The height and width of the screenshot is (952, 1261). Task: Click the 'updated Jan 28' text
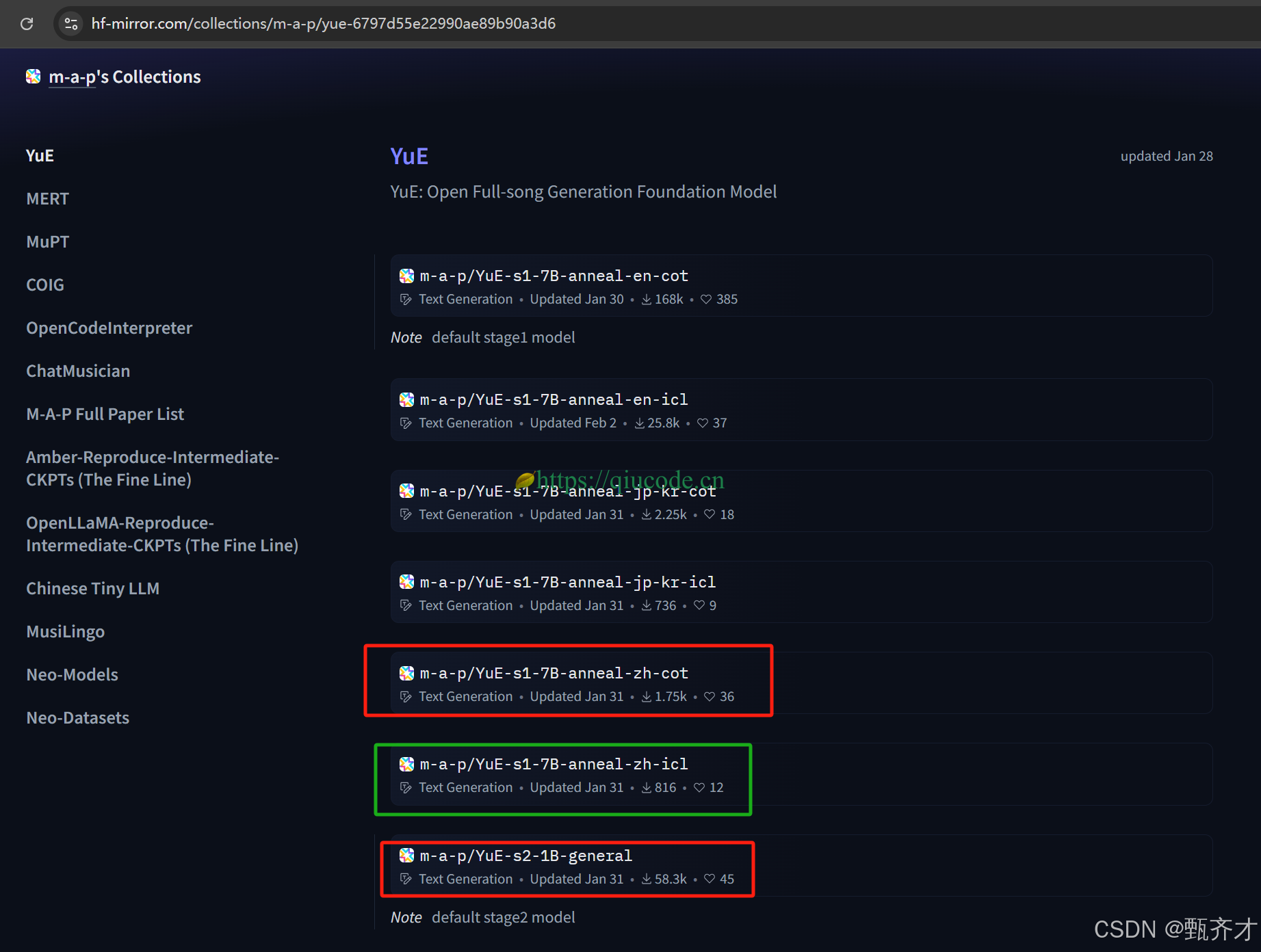(x=1167, y=157)
